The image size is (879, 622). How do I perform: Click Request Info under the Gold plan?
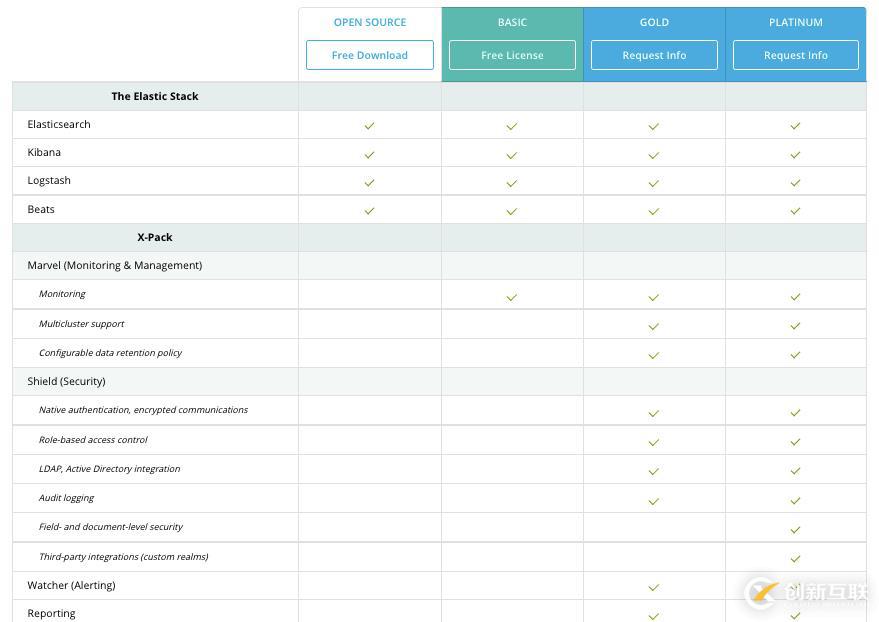click(x=653, y=55)
